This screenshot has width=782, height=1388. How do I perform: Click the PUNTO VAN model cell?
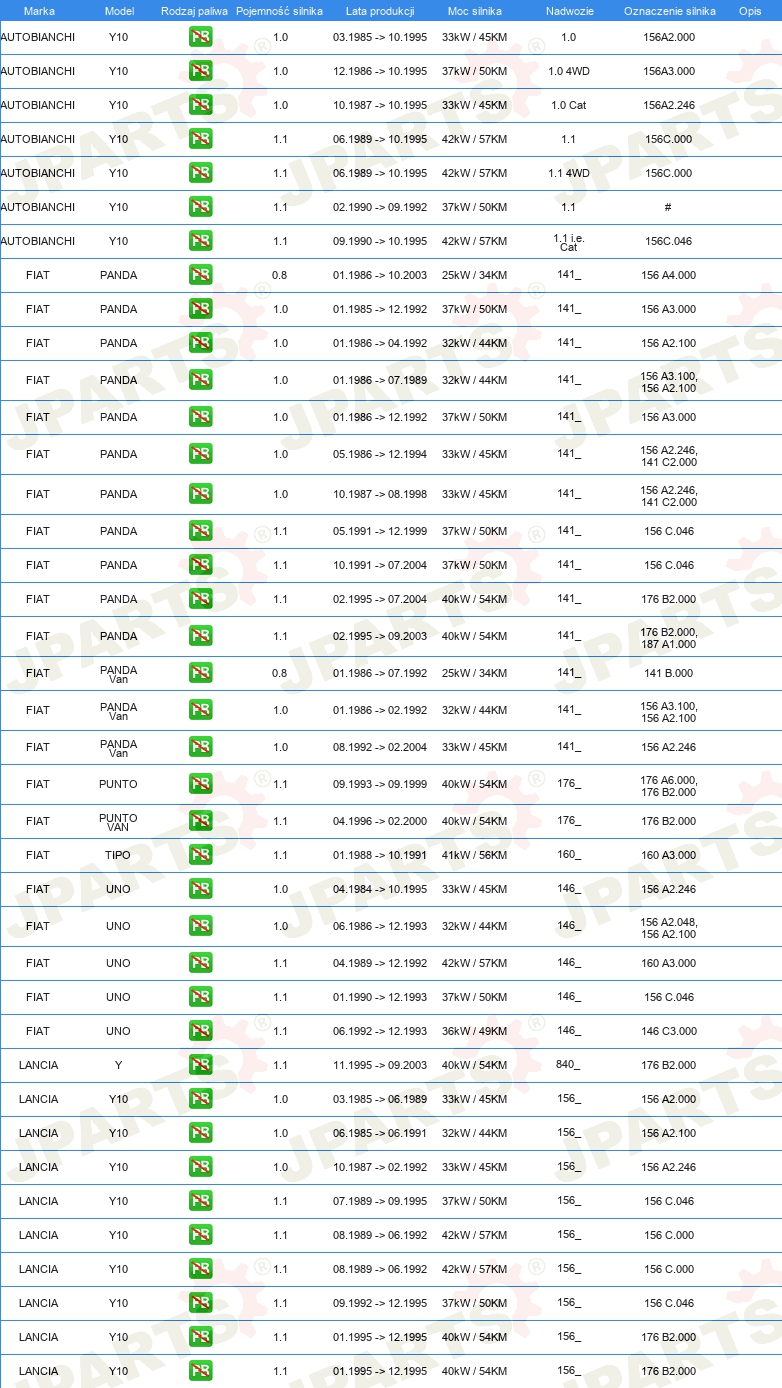point(119,822)
